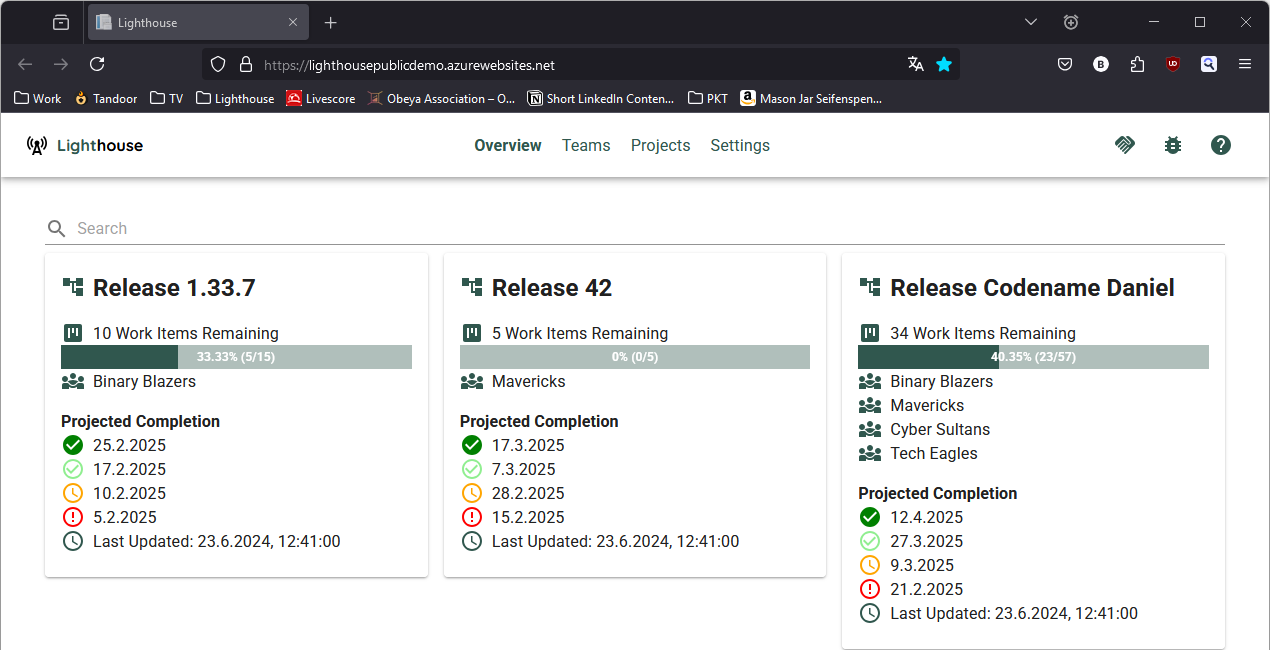Screen dimensions: 1270x650
Task: Open the PKT bookmarks folder
Action: pyautogui.click(x=708, y=98)
